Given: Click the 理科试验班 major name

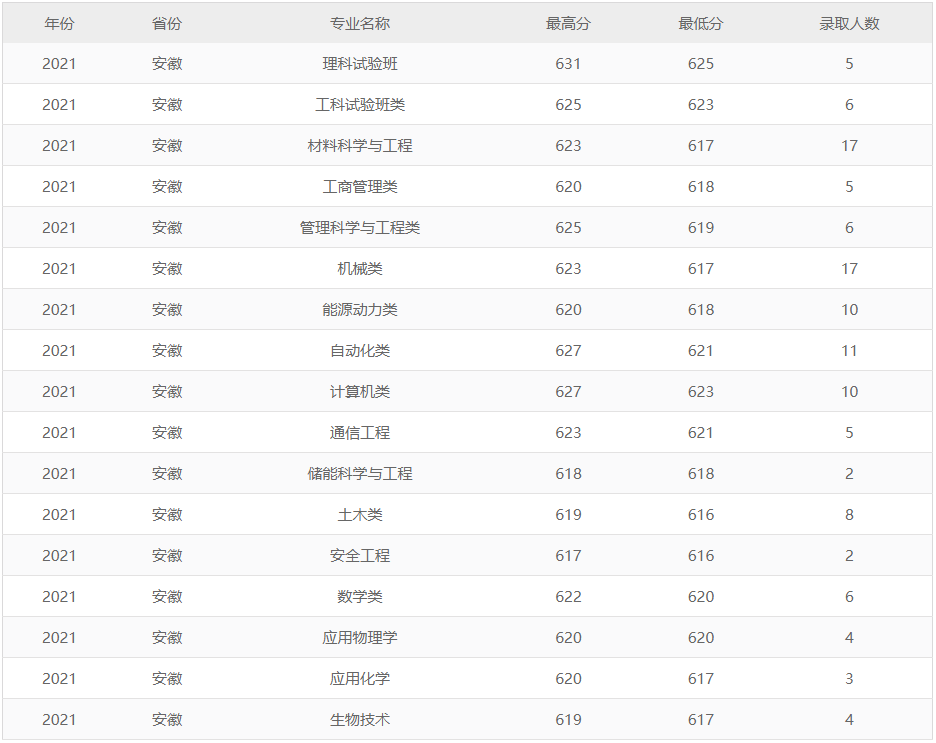Looking at the screenshot, I should 360,64.
